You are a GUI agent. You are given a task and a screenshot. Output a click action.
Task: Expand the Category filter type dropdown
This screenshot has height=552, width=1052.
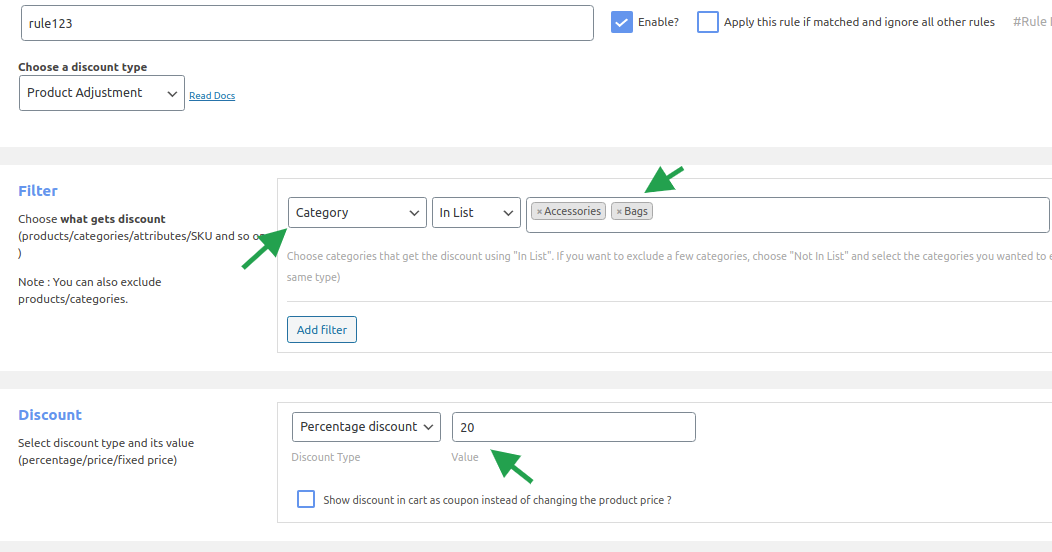(358, 213)
